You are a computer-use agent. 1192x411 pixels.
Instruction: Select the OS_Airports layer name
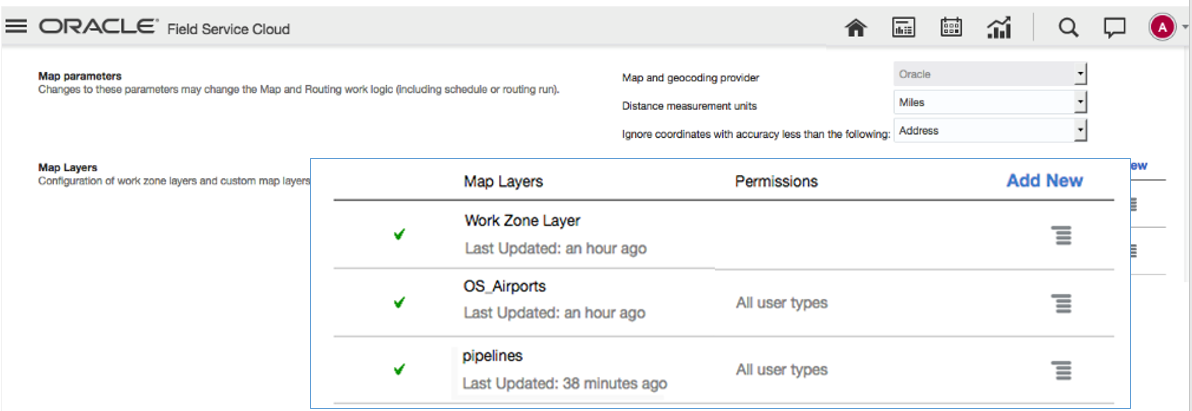tap(505, 287)
